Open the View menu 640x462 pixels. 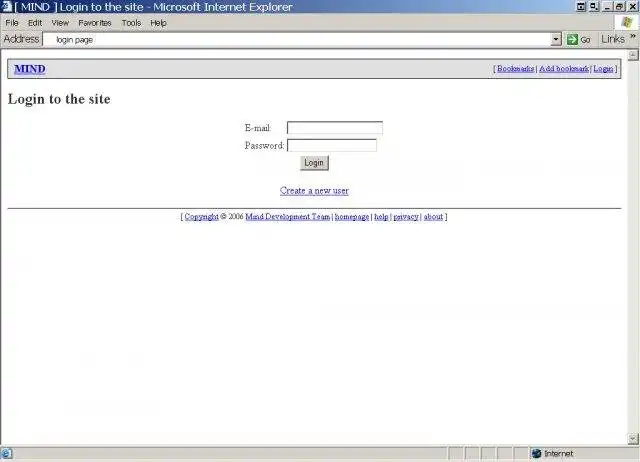point(60,23)
